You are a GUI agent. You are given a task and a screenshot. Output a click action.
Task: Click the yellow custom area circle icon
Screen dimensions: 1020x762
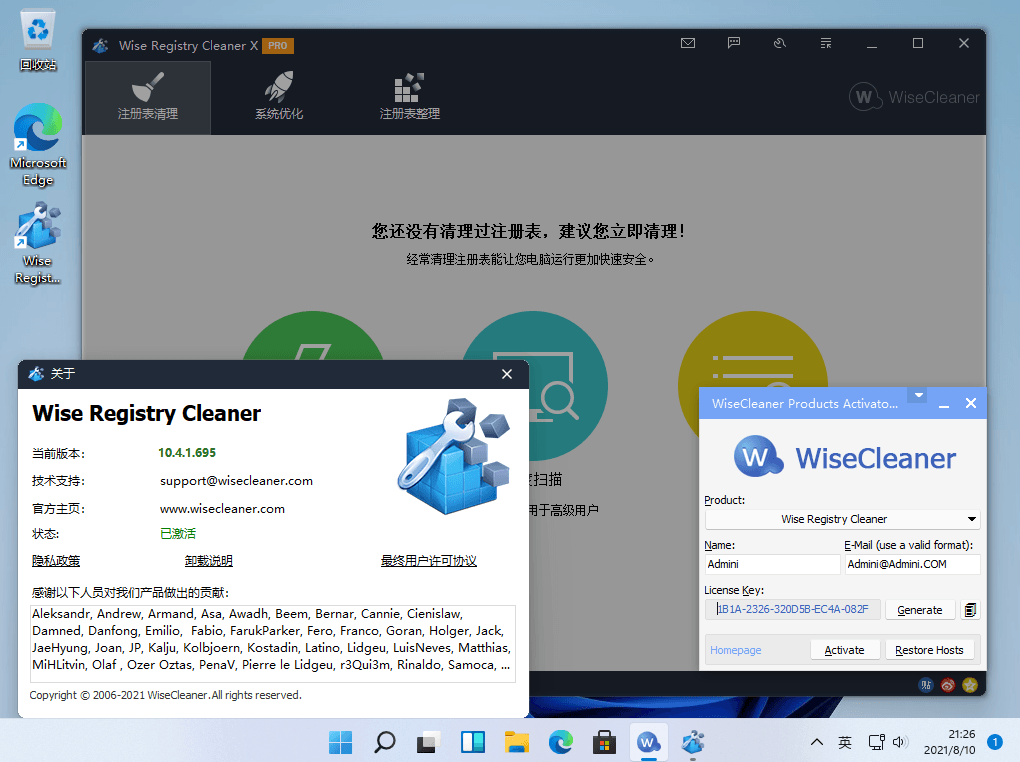click(x=753, y=350)
